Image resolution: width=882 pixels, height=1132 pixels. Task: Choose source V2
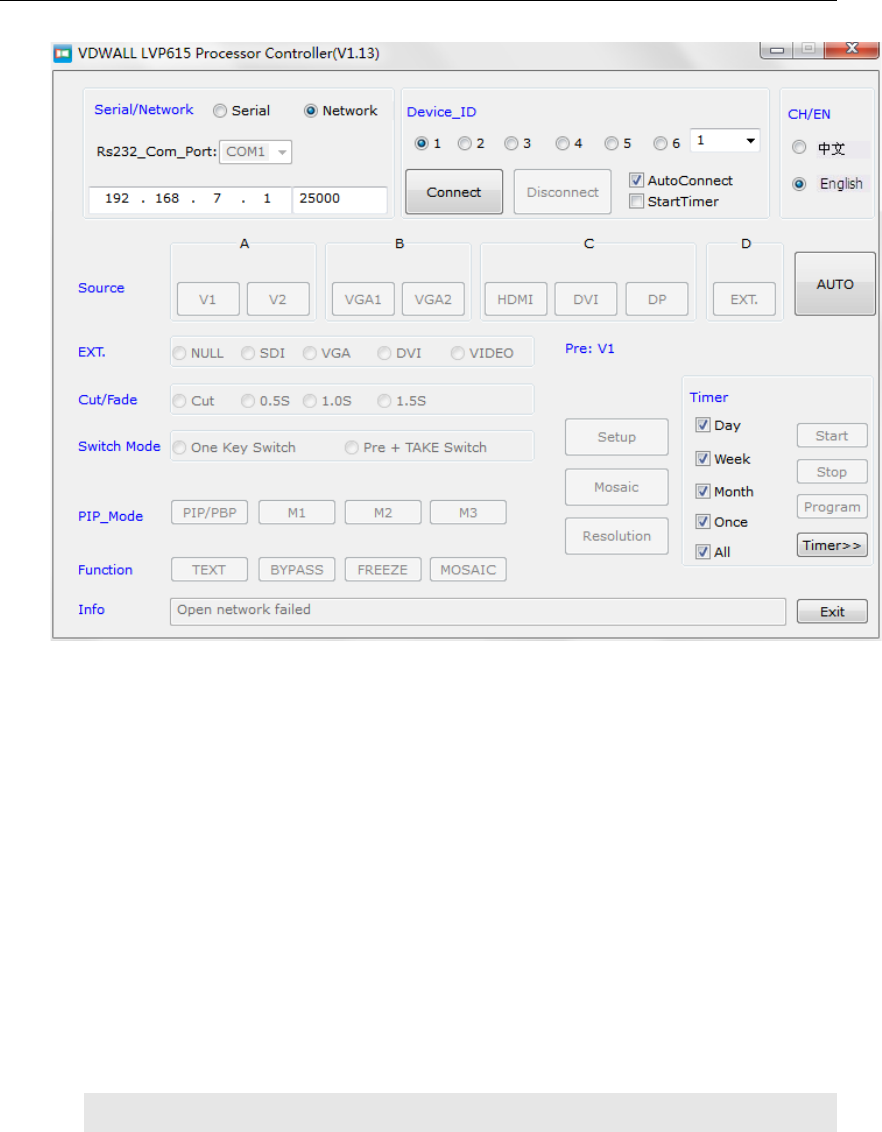click(x=278, y=300)
